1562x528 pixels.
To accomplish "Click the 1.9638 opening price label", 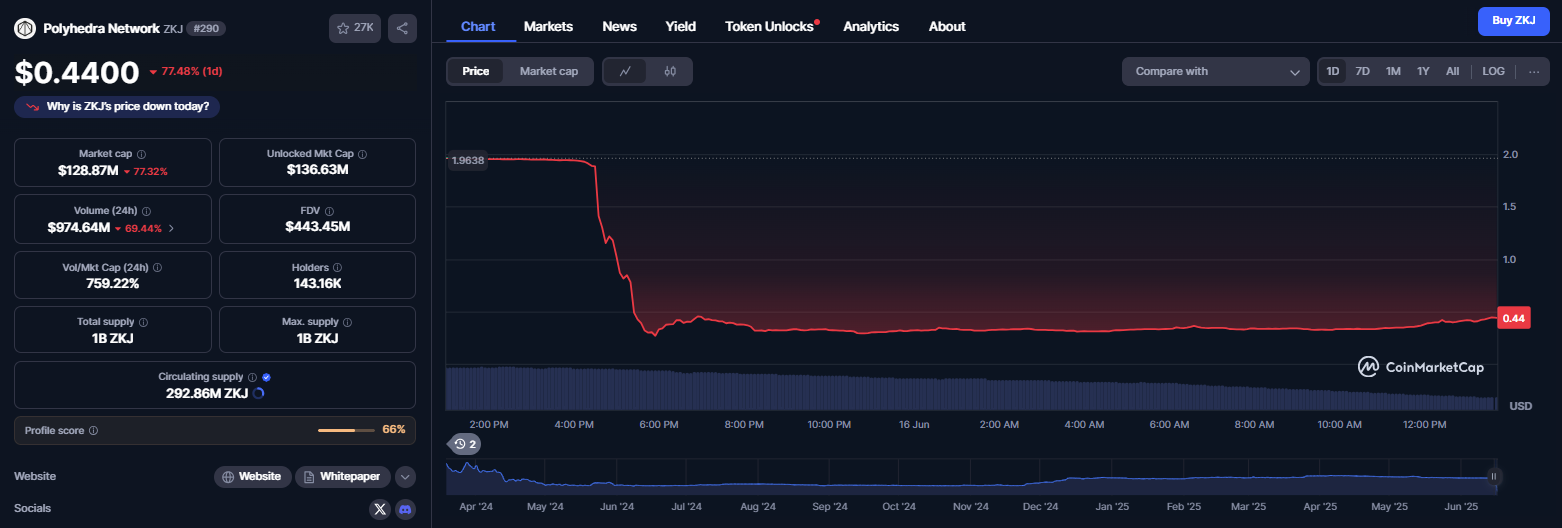I will click(467, 159).
